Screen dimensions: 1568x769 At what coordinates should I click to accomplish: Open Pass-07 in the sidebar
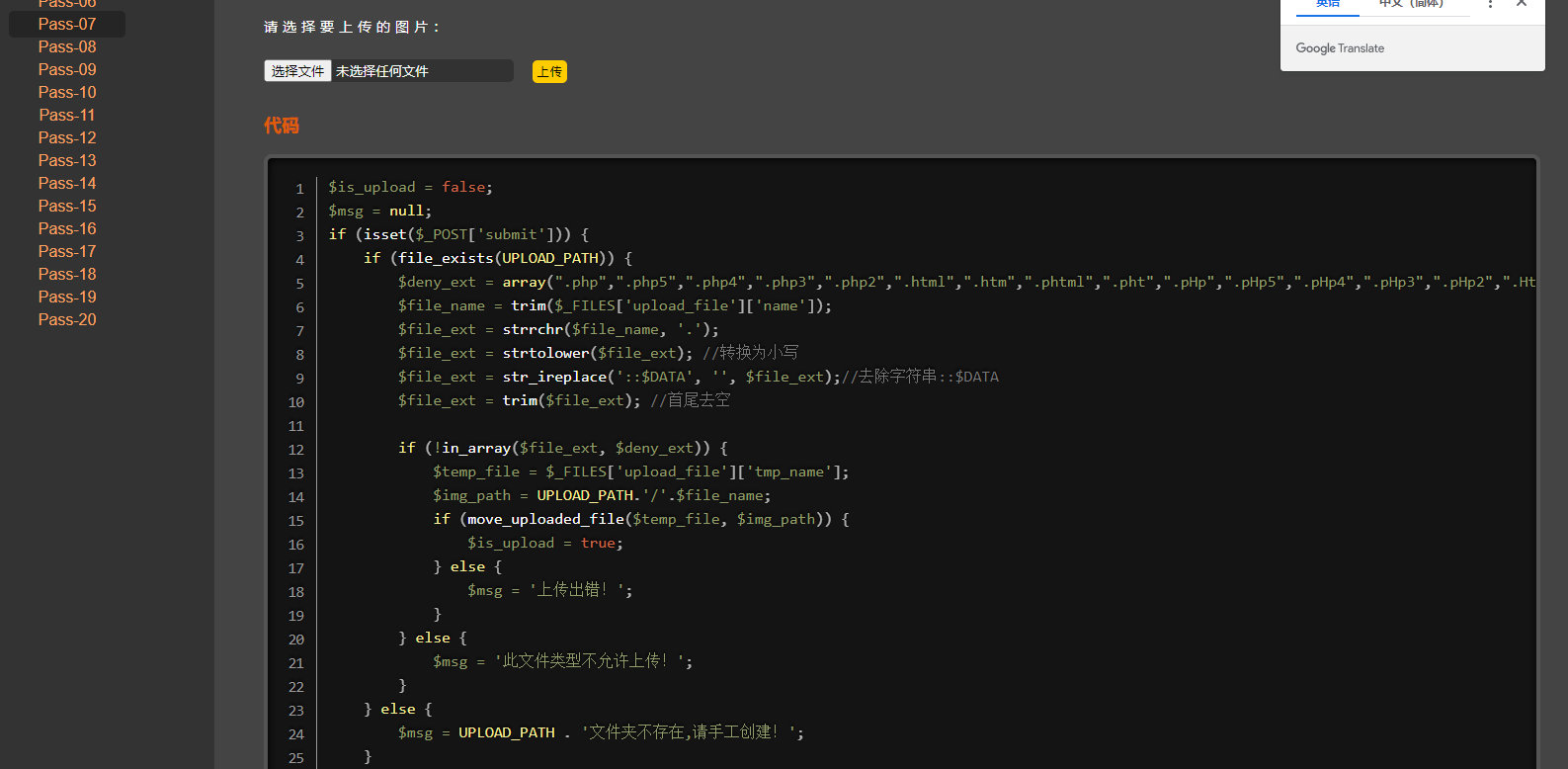coord(67,24)
